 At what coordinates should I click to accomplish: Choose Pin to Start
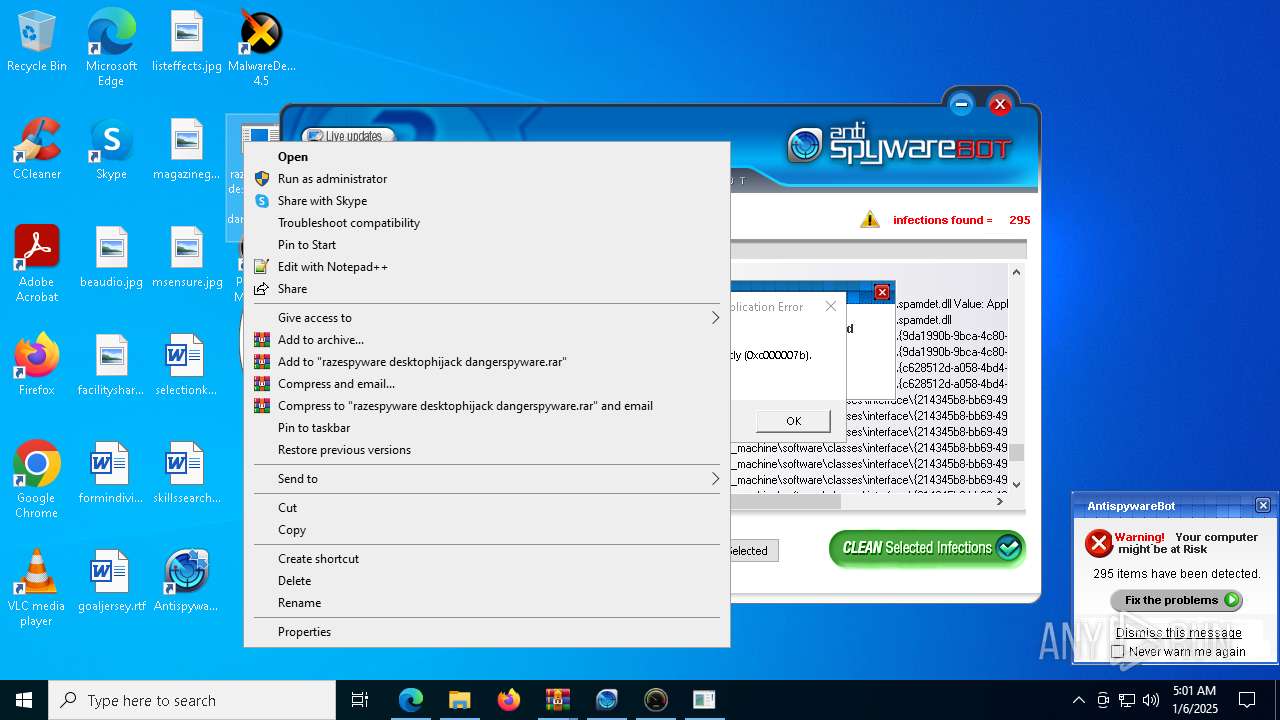[486, 245]
